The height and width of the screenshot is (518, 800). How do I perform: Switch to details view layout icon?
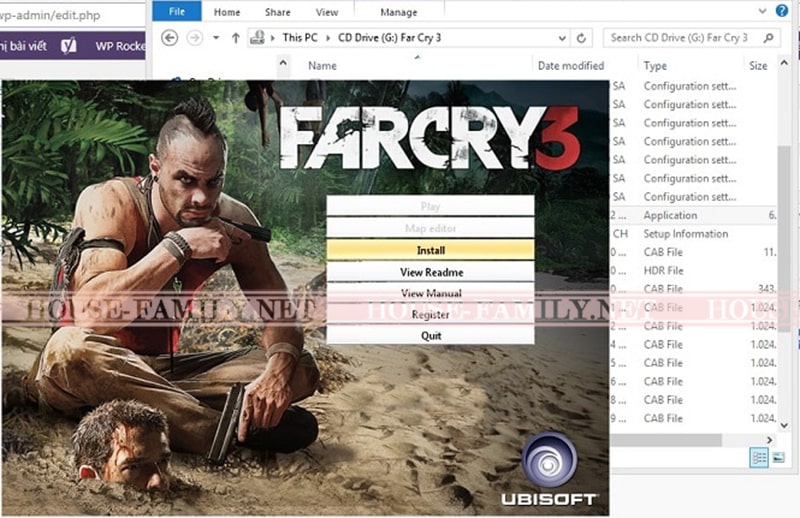coord(759,457)
